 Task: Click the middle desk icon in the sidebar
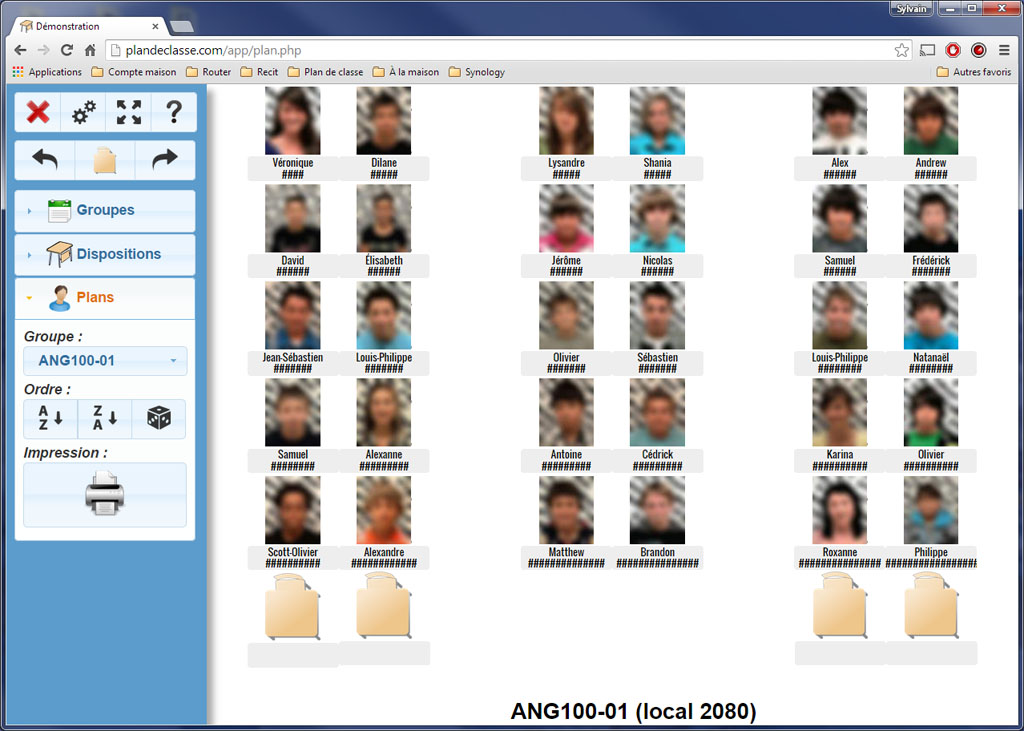(105, 160)
